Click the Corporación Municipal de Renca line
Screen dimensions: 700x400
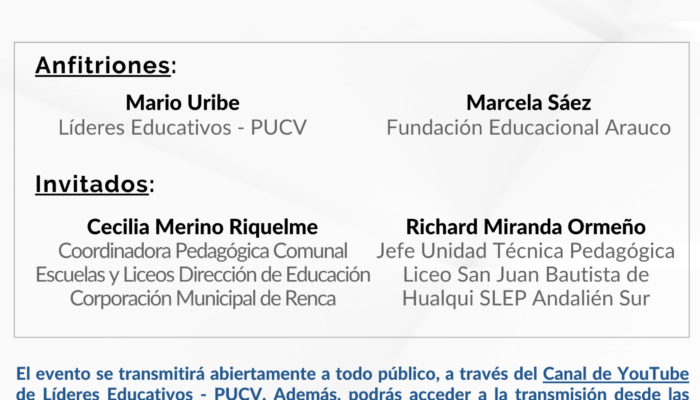pyautogui.click(x=203, y=298)
